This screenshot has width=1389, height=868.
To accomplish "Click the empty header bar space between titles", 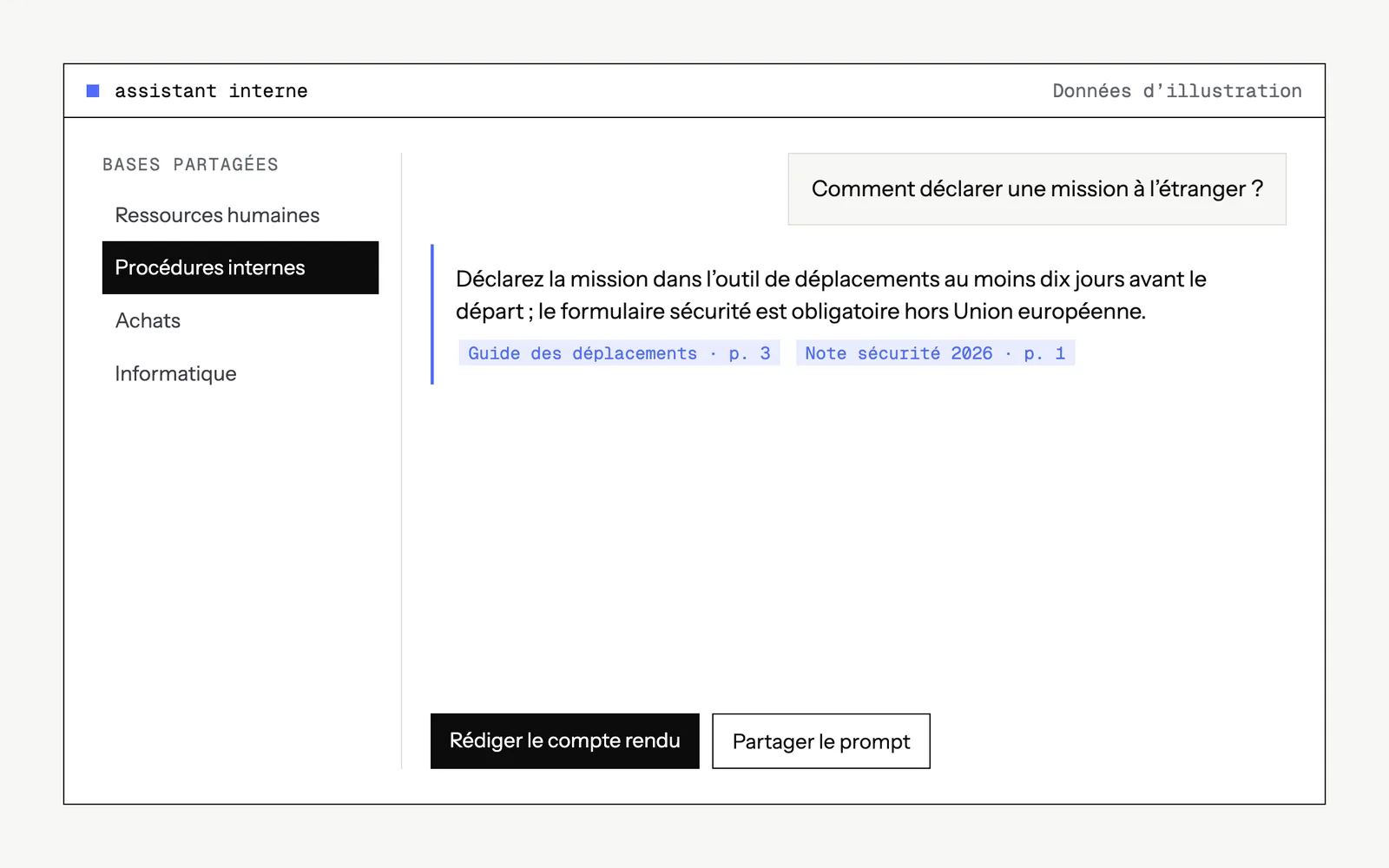I will (x=677, y=91).
